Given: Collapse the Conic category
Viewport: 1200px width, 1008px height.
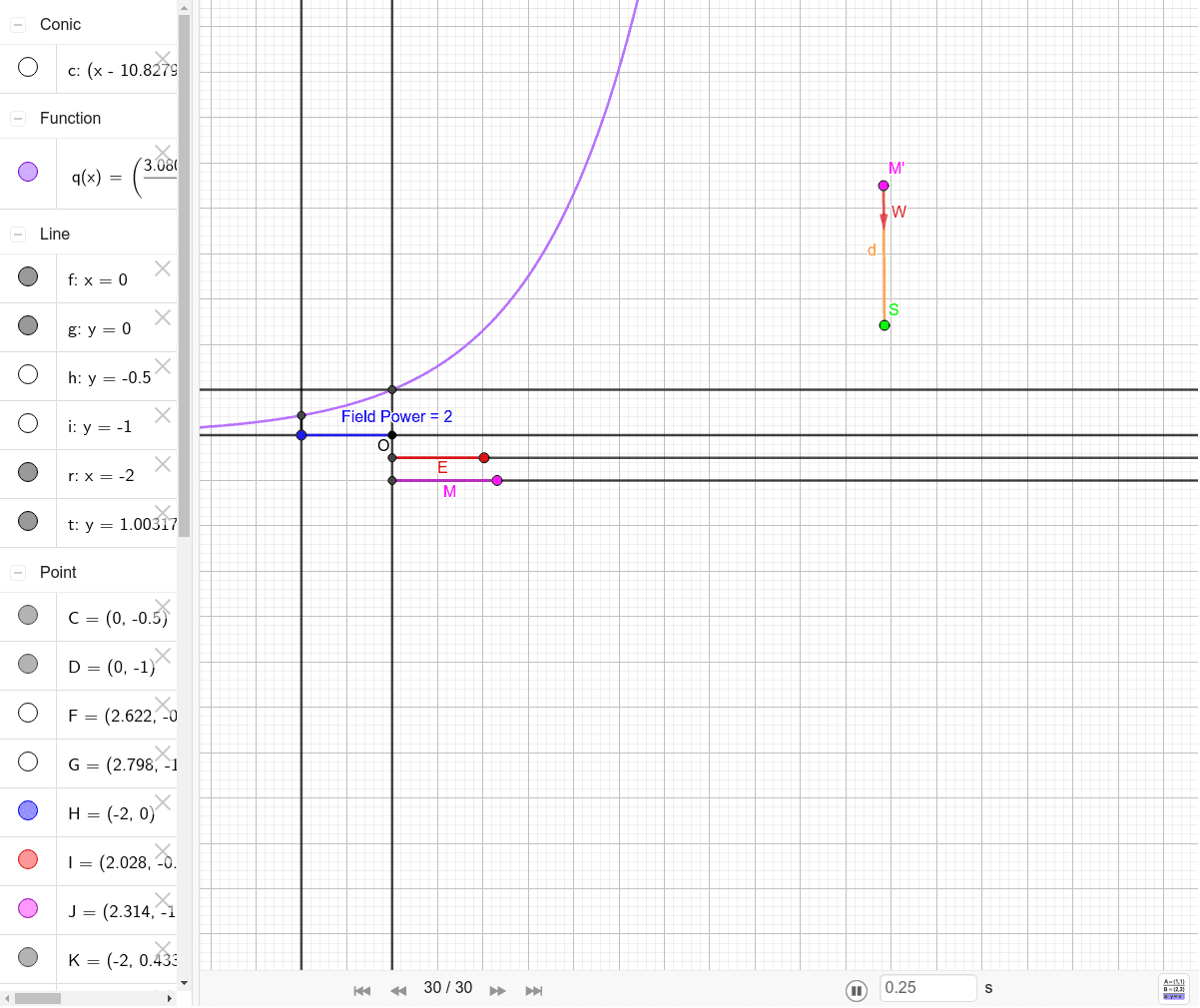Looking at the screenshot, I should click(18, 25).
